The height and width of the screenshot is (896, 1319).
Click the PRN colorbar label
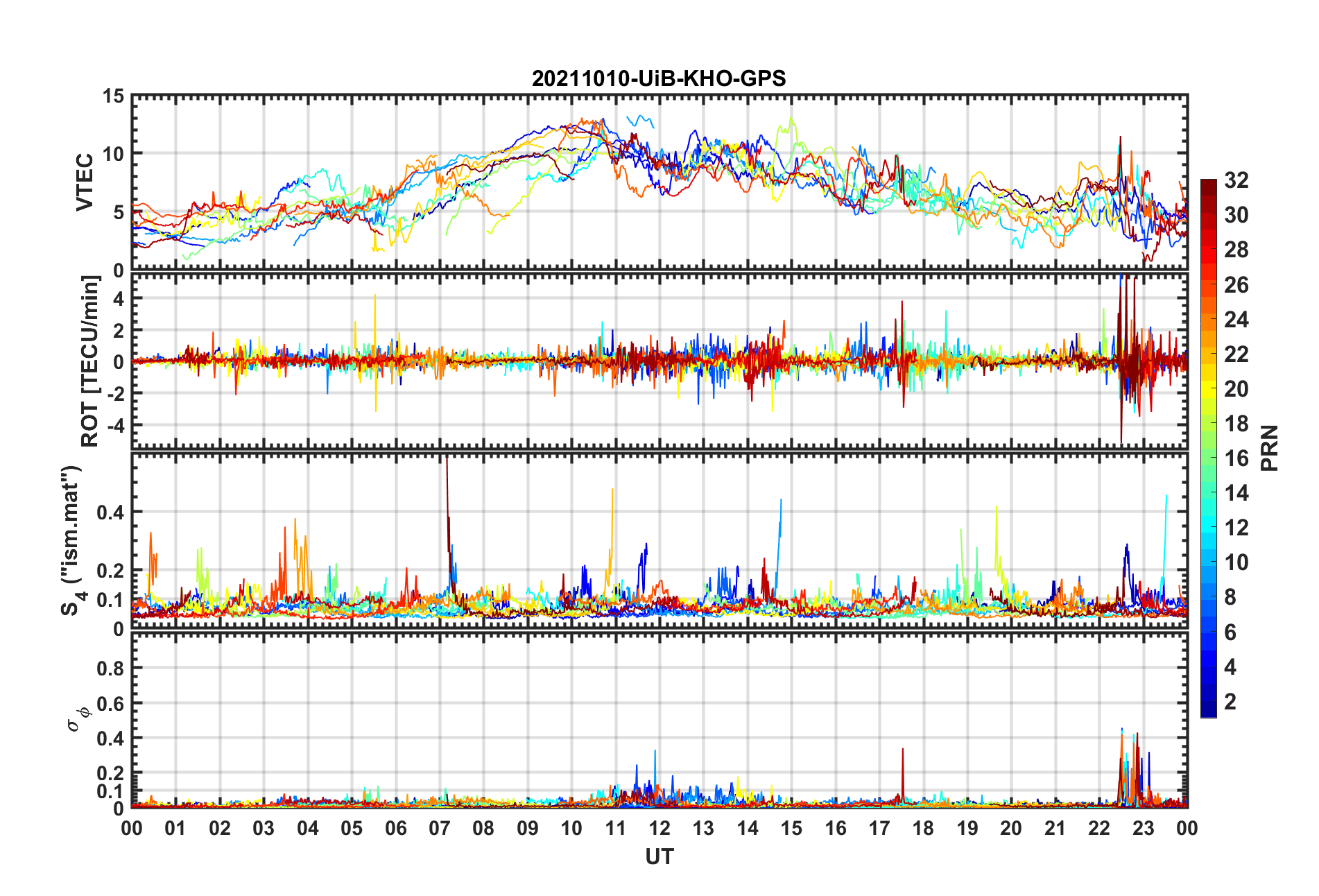(1269, 448)
